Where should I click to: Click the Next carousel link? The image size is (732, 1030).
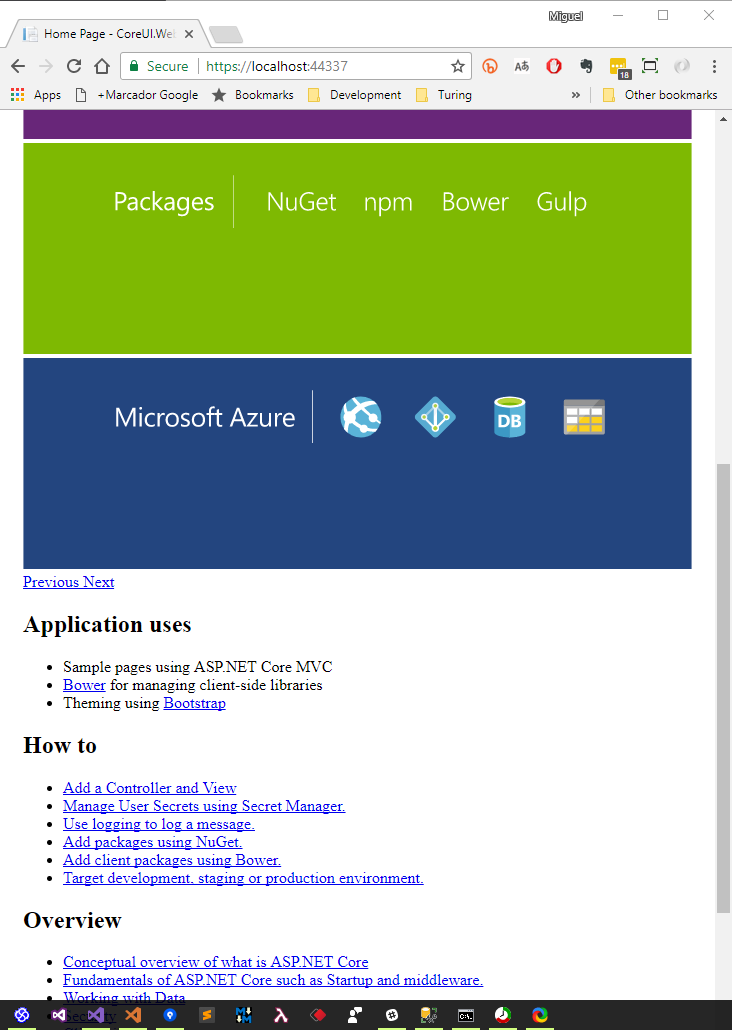[99, 582]
